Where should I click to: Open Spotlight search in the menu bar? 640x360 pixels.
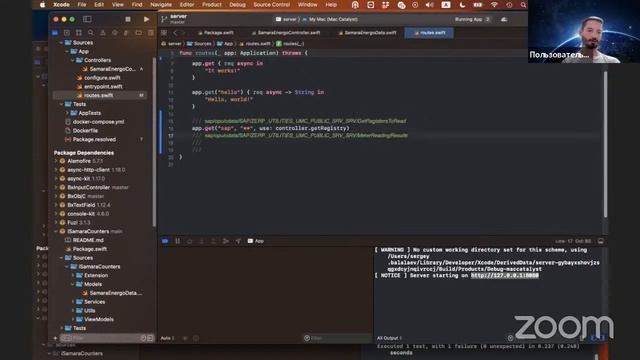tap(523, 4)
